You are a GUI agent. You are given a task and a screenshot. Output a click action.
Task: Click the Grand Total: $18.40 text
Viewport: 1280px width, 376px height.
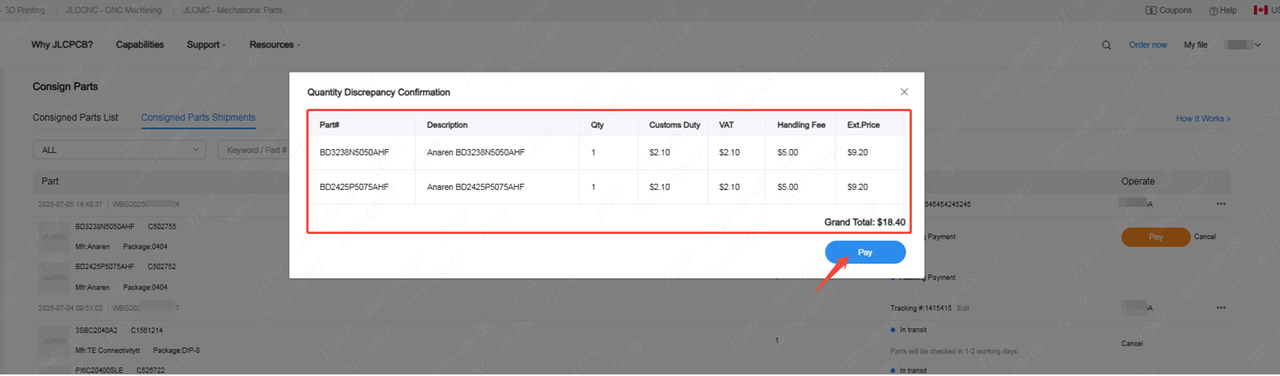click(x=864, y=221)
